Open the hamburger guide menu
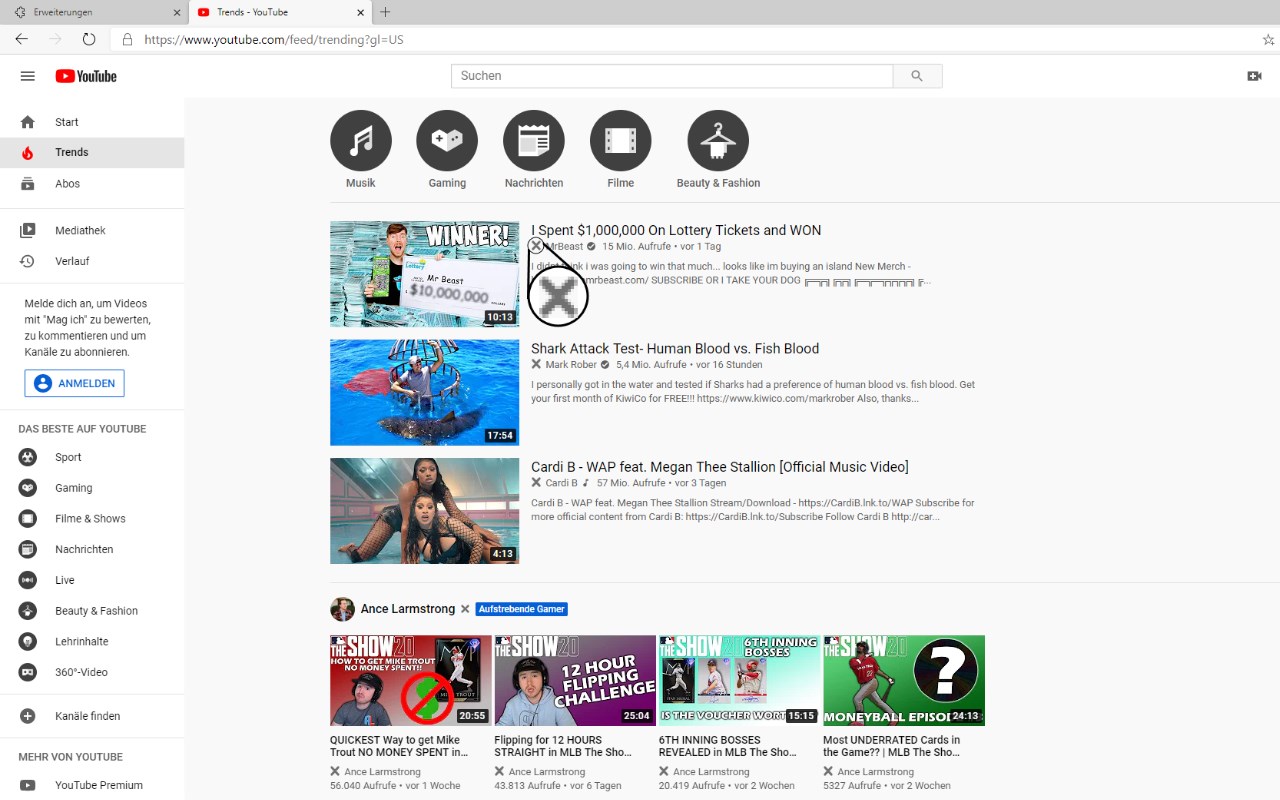 click(28, 76)
